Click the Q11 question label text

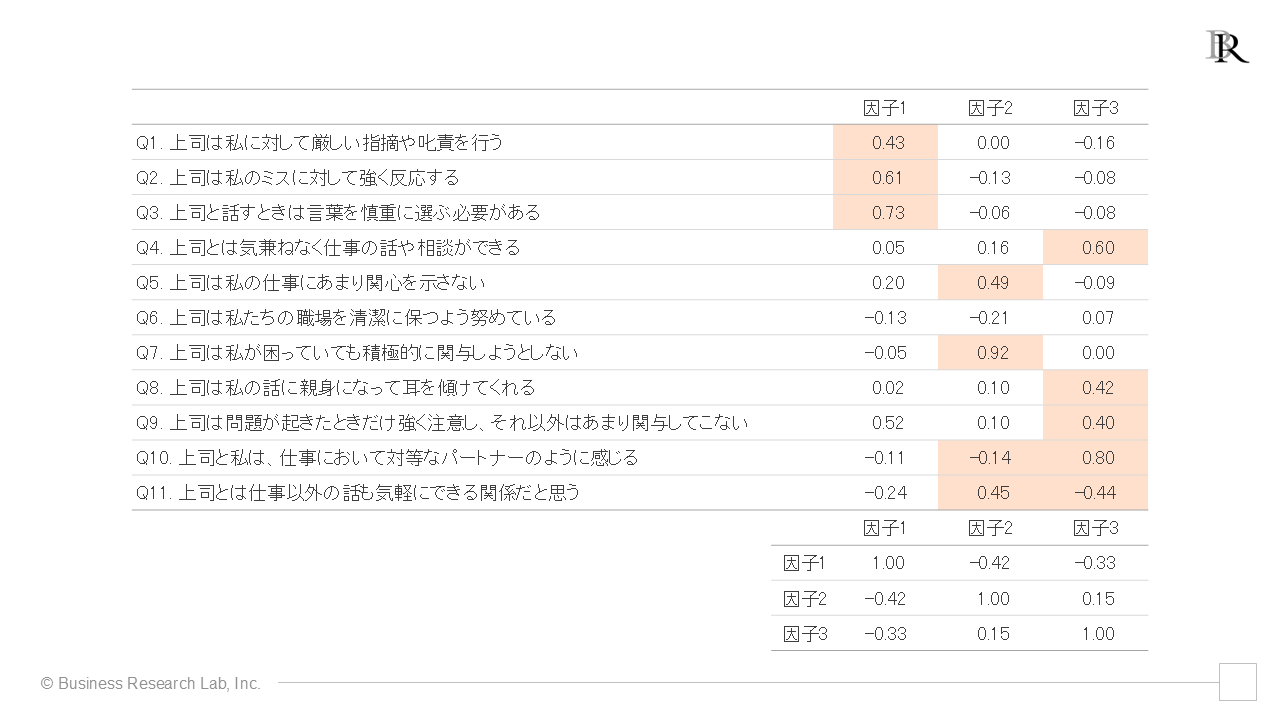(x=358, y=493)
